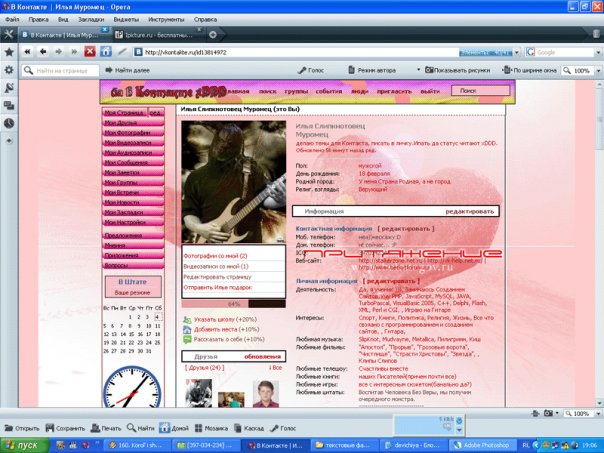Click the wand pencil icon
The width and height of the screenshot is (604, 453).
[x=122, y=52]
